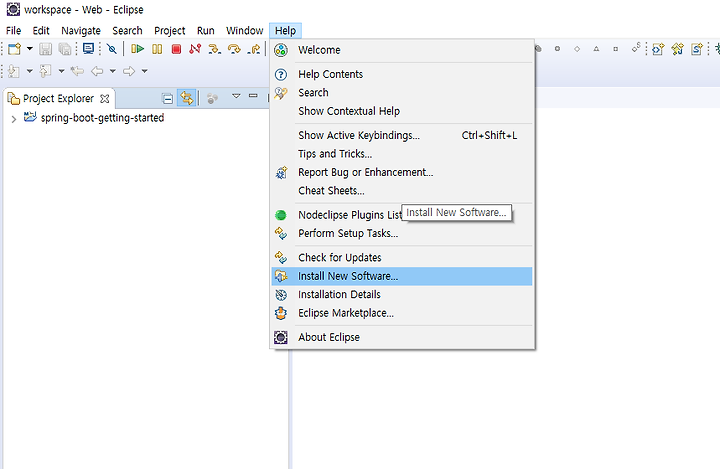Choose Welcome from Help menu
Viewport: 720px width, 469px height.
pos(402,50)
